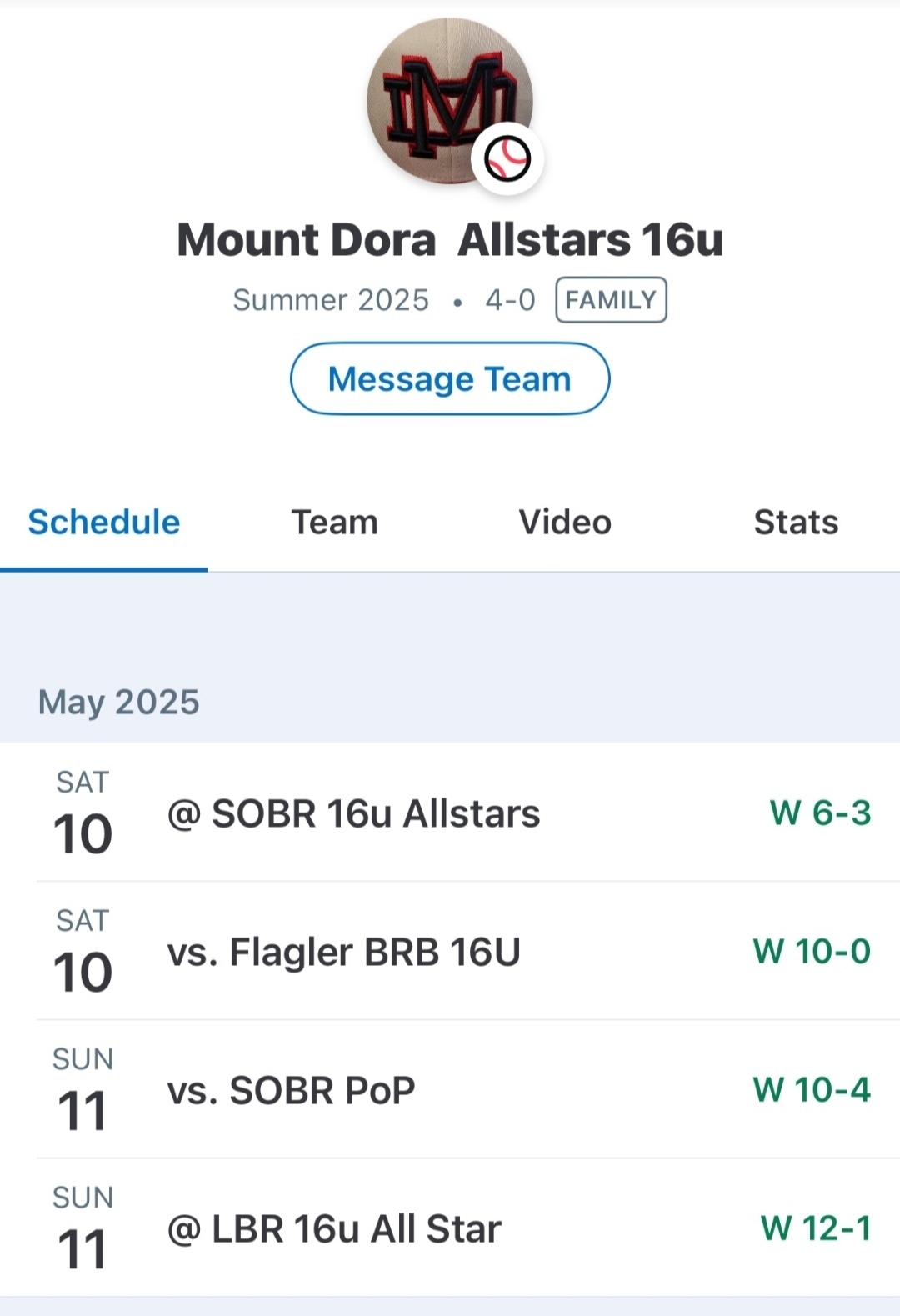
Task: Tap the W 10-0 score result
Action: [812, 951]
